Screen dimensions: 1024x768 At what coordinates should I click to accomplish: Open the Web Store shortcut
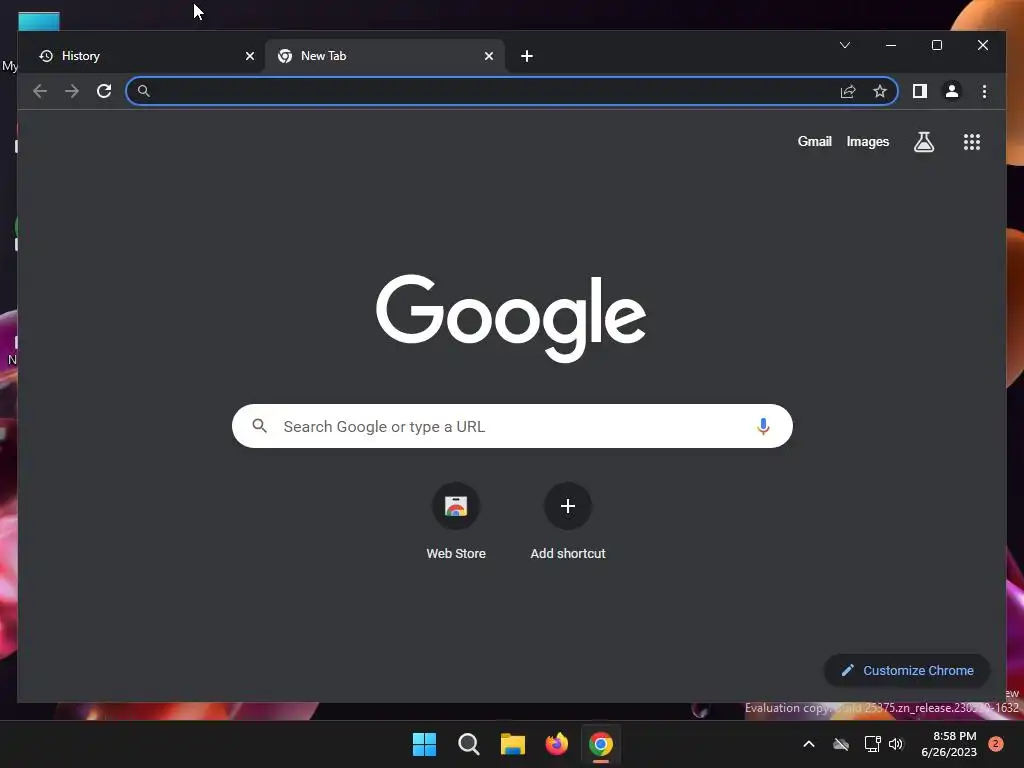[456, 522]
